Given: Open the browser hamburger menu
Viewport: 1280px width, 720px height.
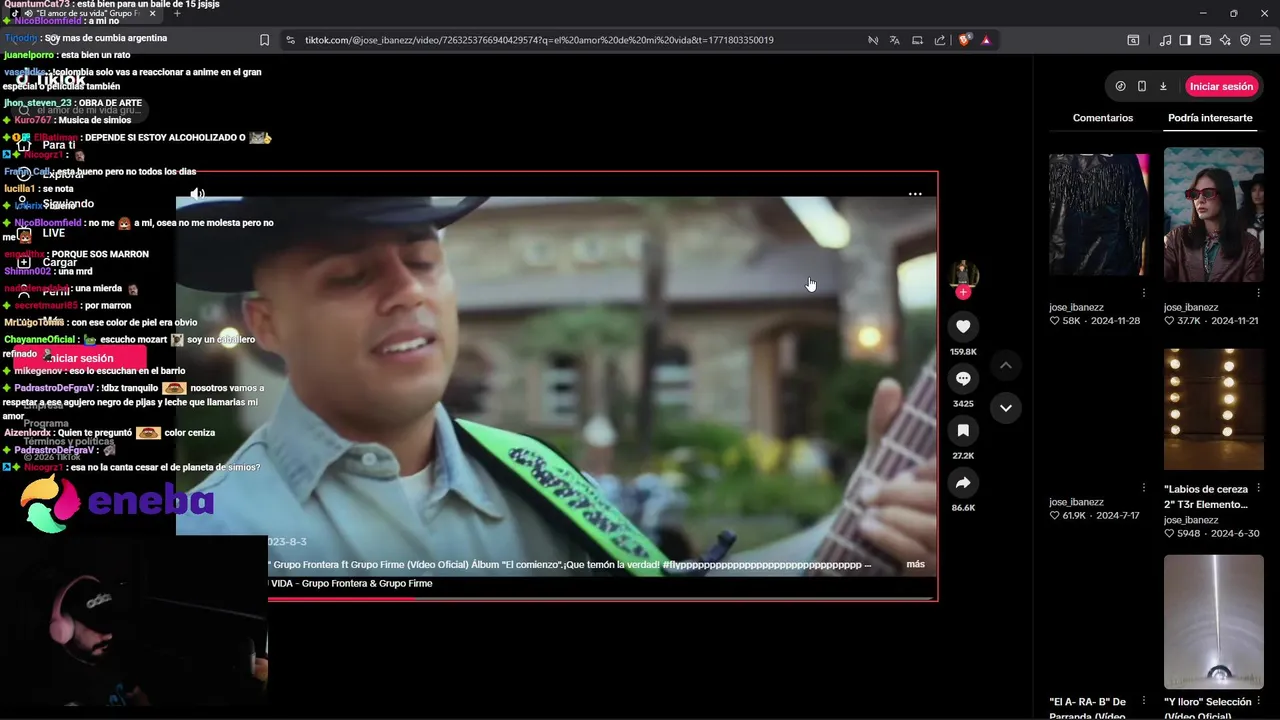Looking at the screenshot, I should click(x=1266, y=40).
